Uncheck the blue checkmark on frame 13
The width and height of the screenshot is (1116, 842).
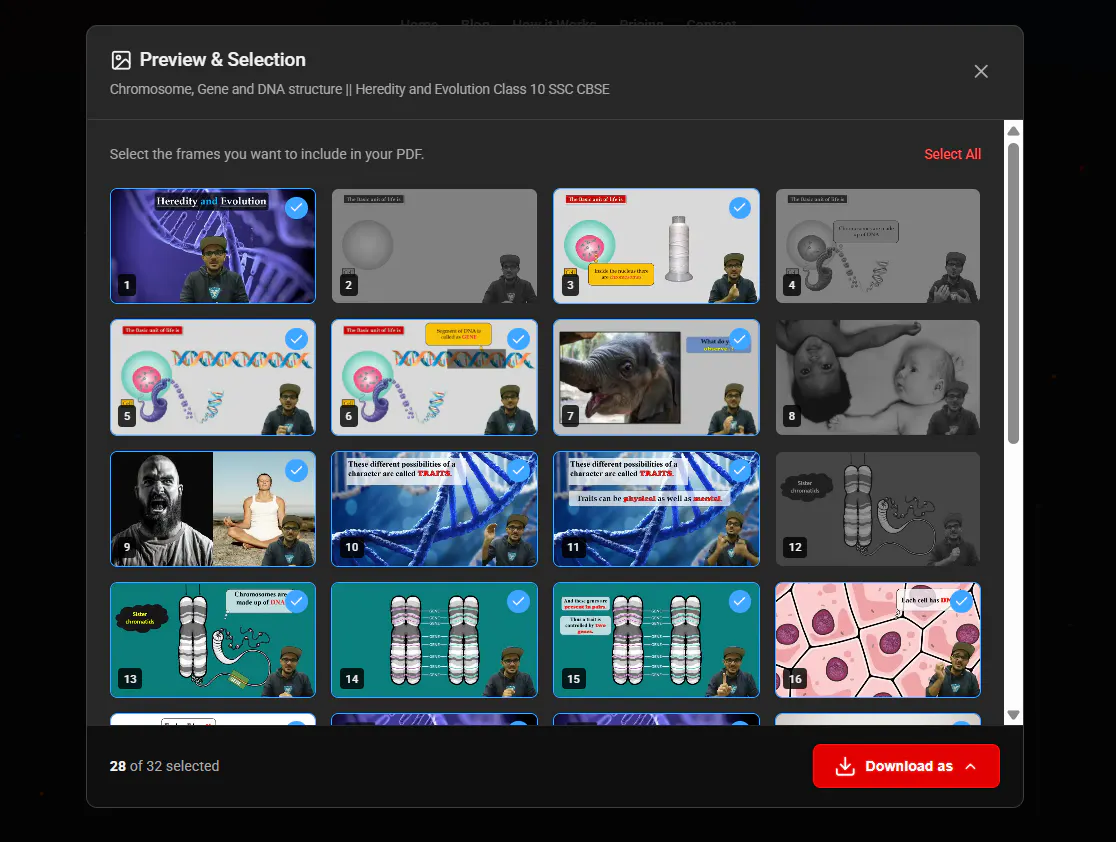point(296,601)
